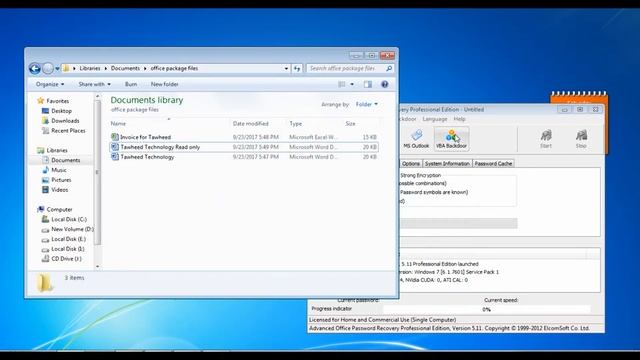The height and width of the screenshot is (360, 640).
Task: Click the folder icon in details pane
Action: click(44, 282)
